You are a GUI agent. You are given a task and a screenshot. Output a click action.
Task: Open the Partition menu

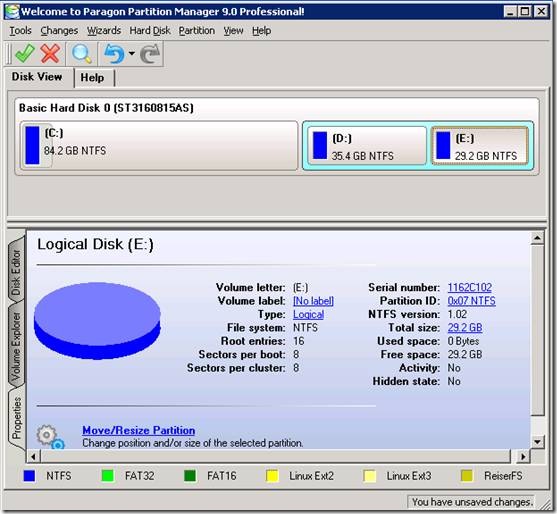[196, 31]
